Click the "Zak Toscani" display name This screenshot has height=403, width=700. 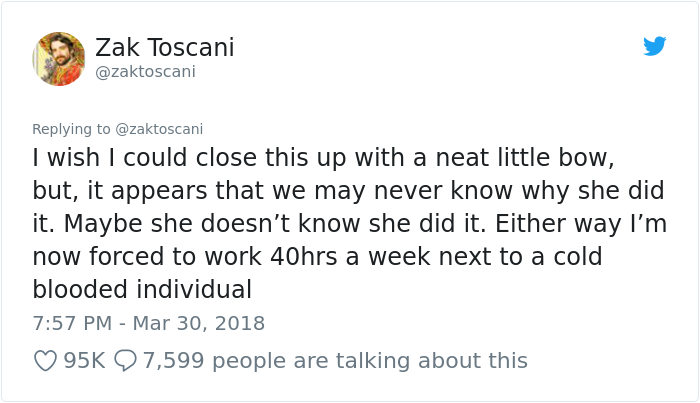pyautogui.click(x=165, y=47)
